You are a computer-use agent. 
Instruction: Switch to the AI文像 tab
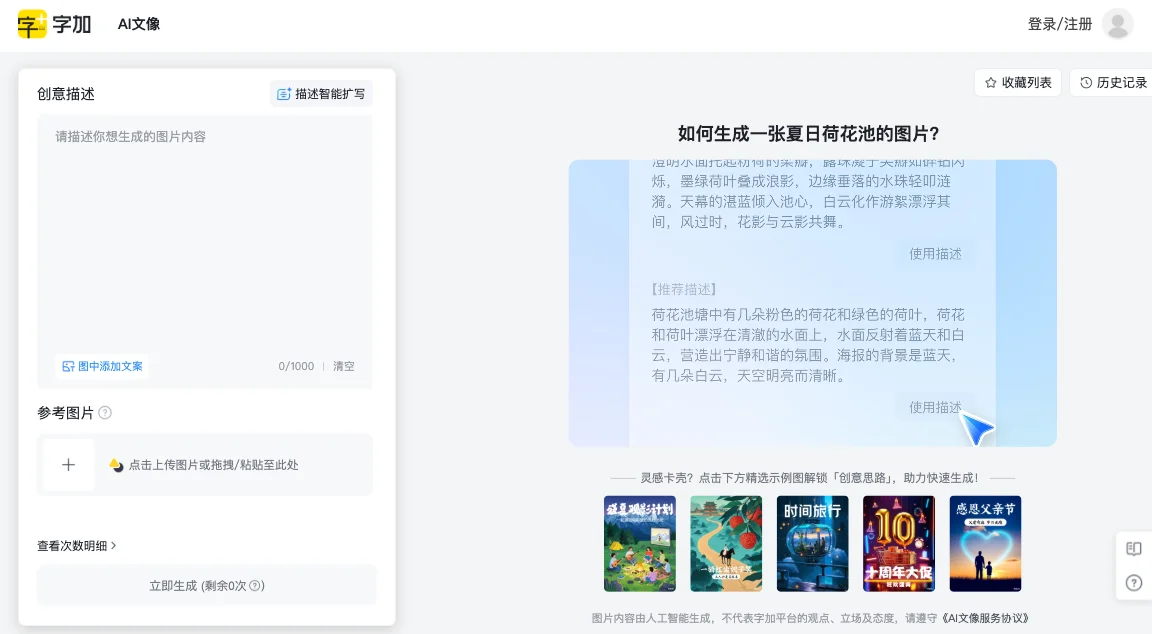tap(136, 23)
